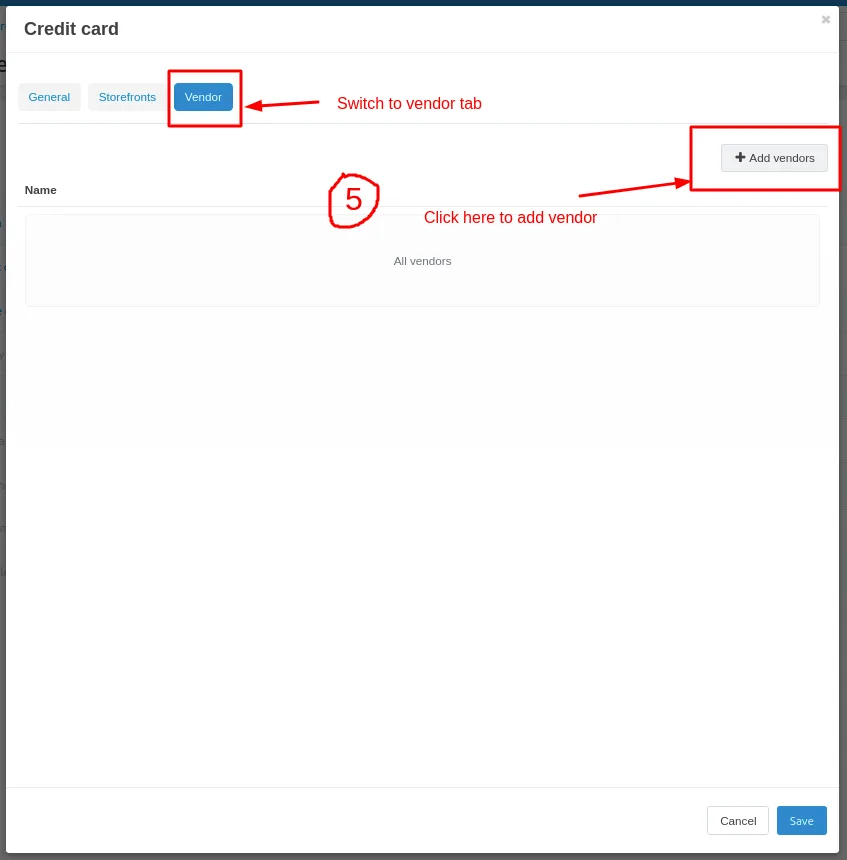Click the Add vendors button
The width and height of the screenshot is (847, 860).
point(774,158)
